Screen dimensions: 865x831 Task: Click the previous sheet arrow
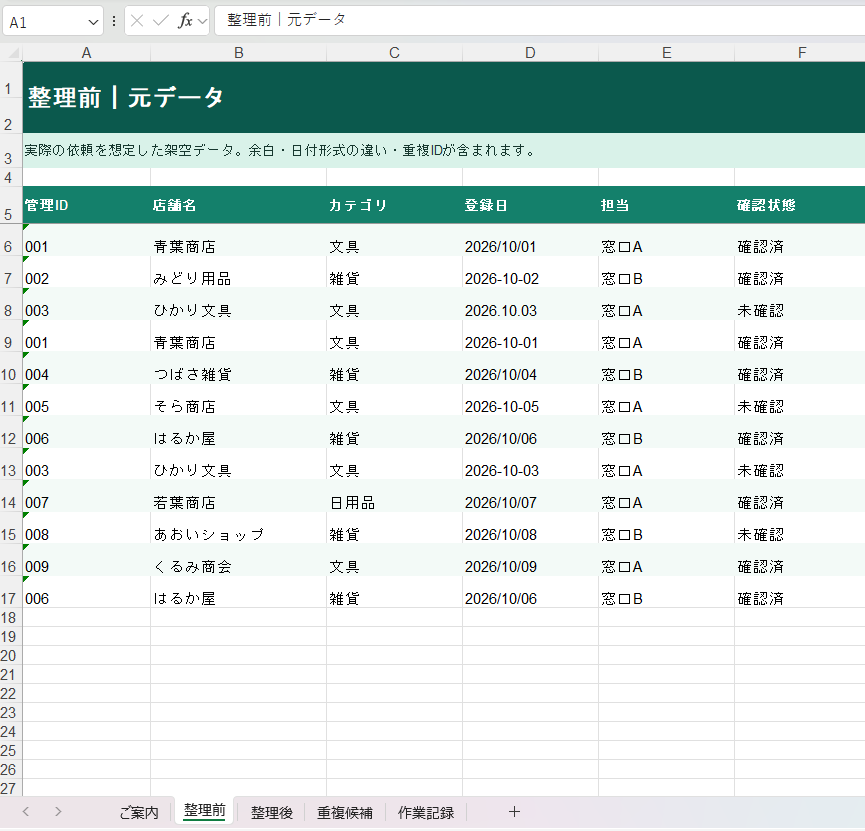(25, 812)
